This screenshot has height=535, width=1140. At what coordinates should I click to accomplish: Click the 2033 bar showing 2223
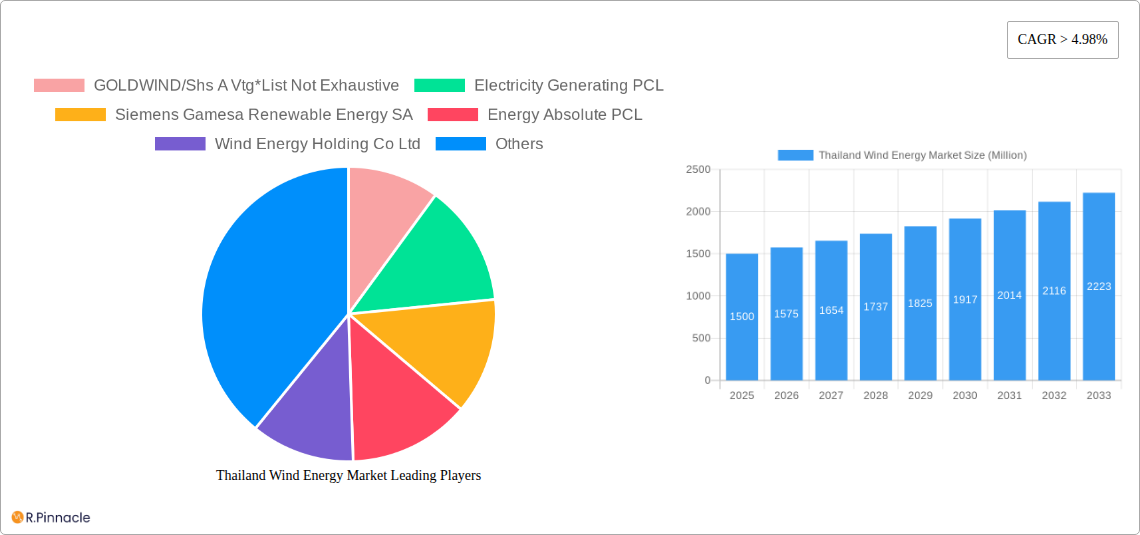point(1099,286)
